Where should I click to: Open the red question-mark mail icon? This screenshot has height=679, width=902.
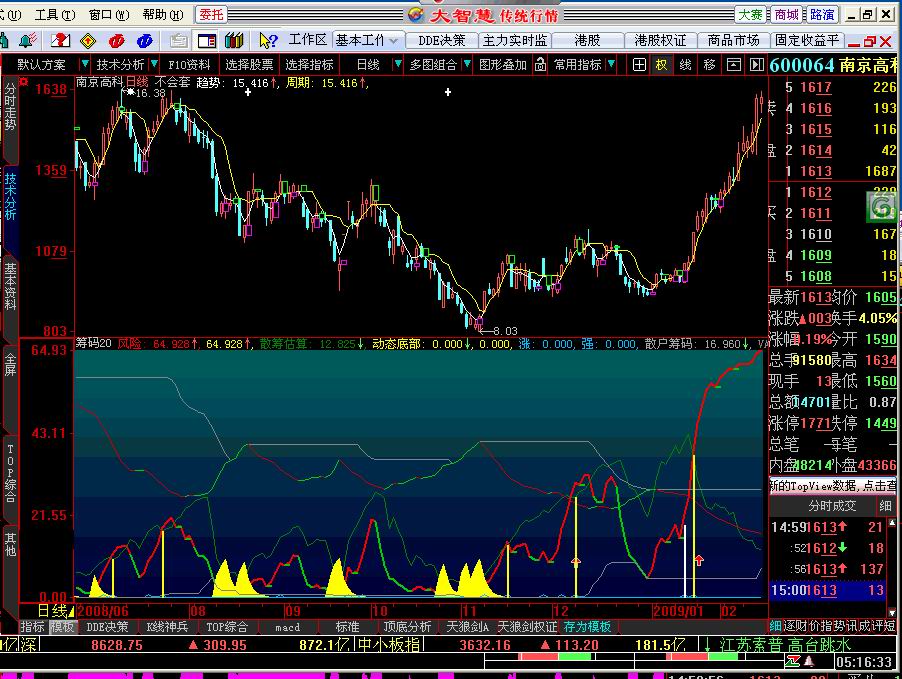pos(60,40)
